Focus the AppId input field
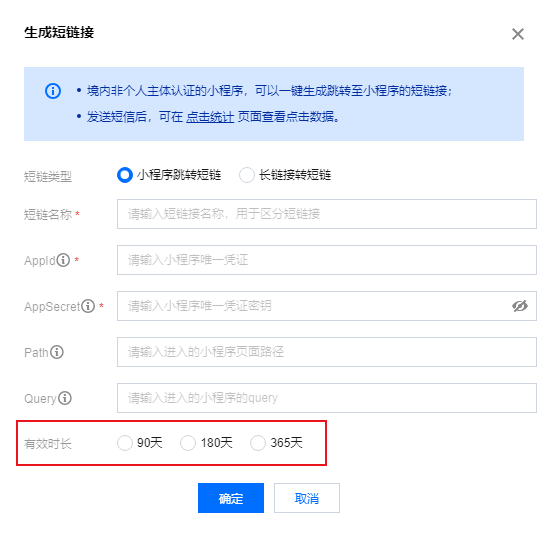This screenshot has height=536, width=545. 327,260
